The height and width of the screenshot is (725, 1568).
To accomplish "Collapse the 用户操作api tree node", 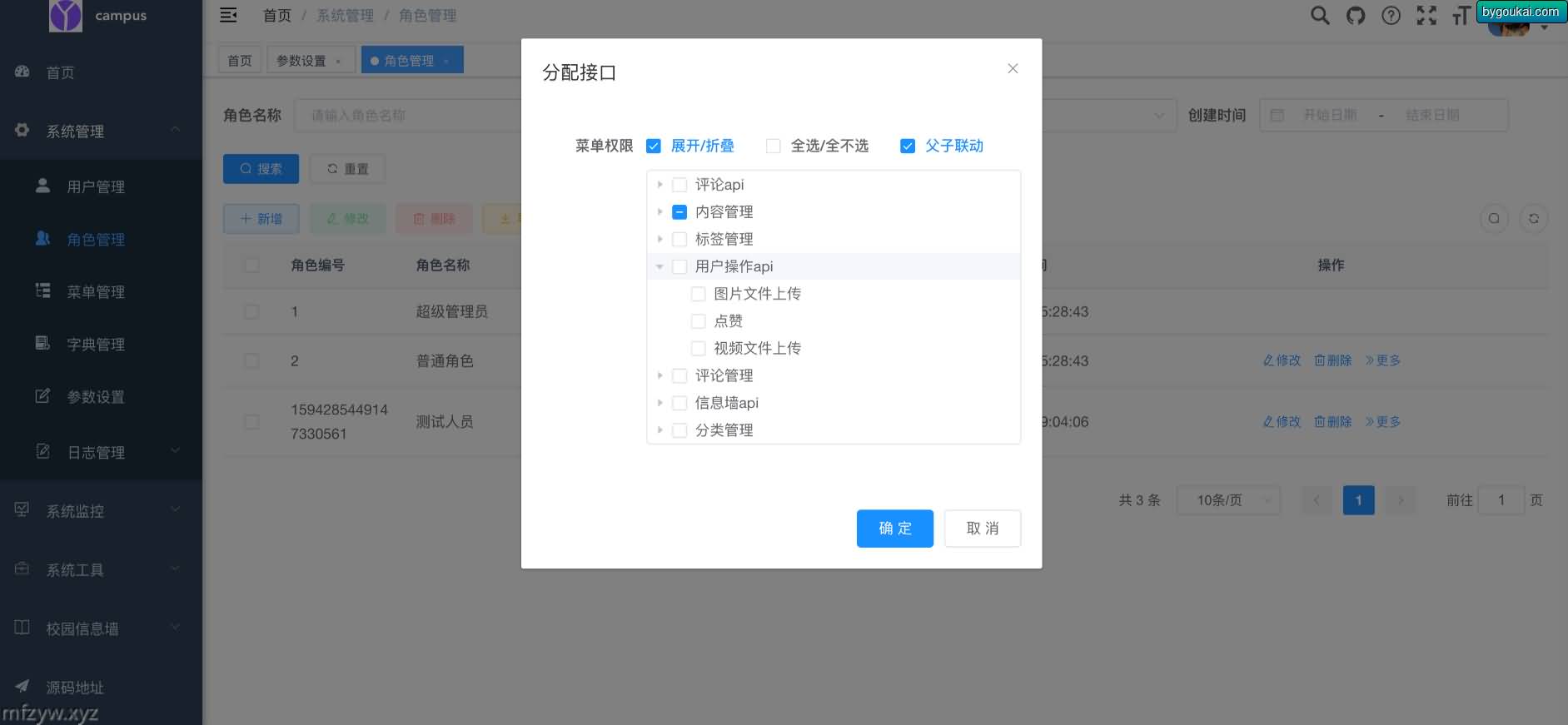I will tap(660, 267).
